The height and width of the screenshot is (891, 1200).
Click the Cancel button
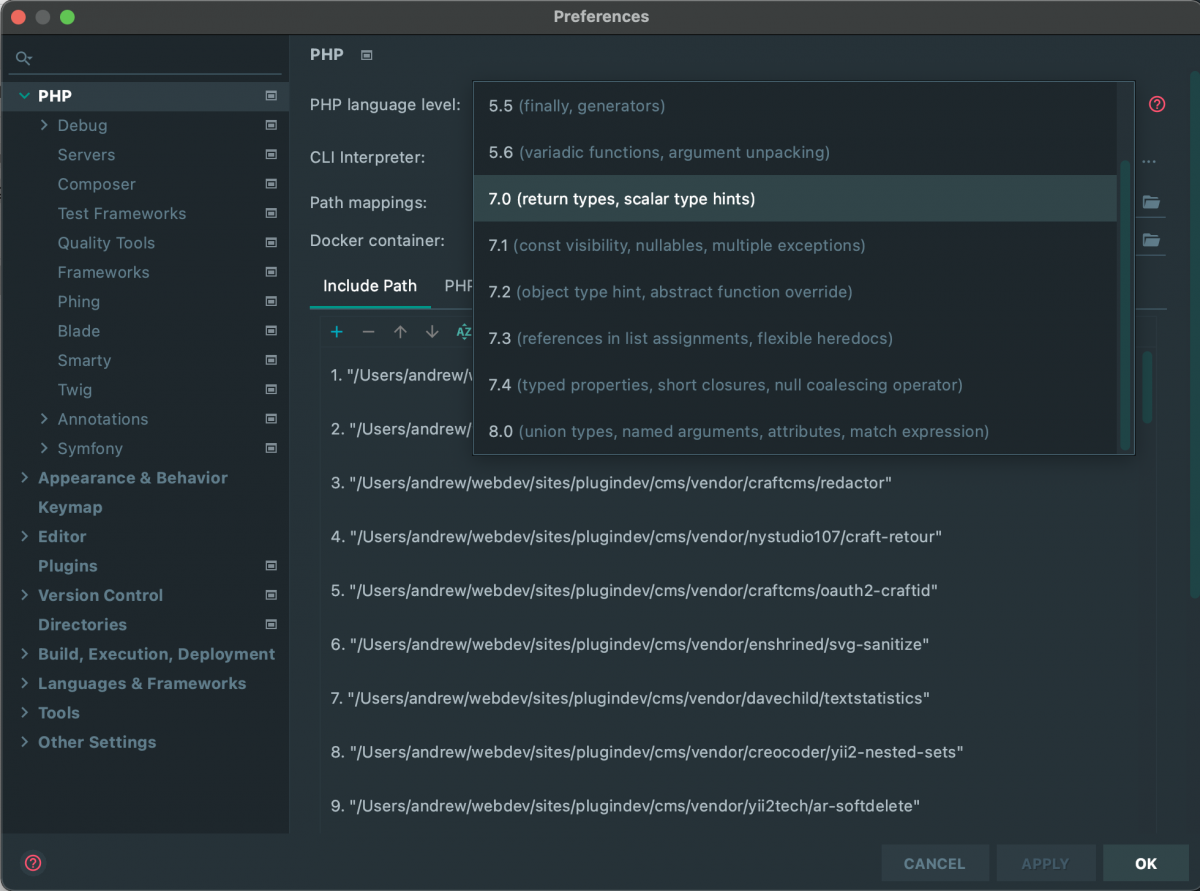tap(935, 863)
